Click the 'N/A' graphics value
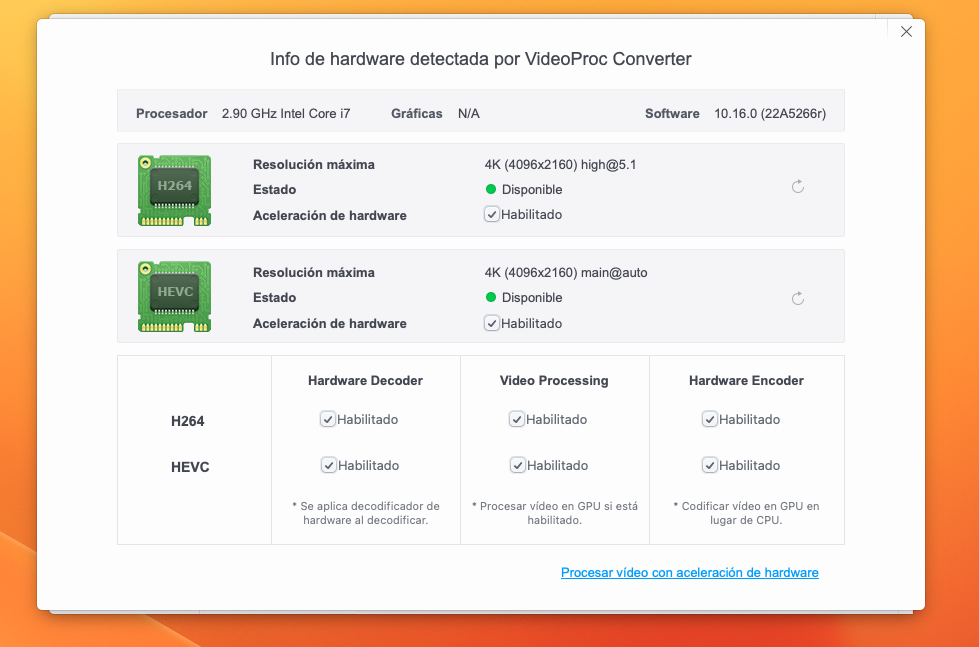 tap(469, 114)
